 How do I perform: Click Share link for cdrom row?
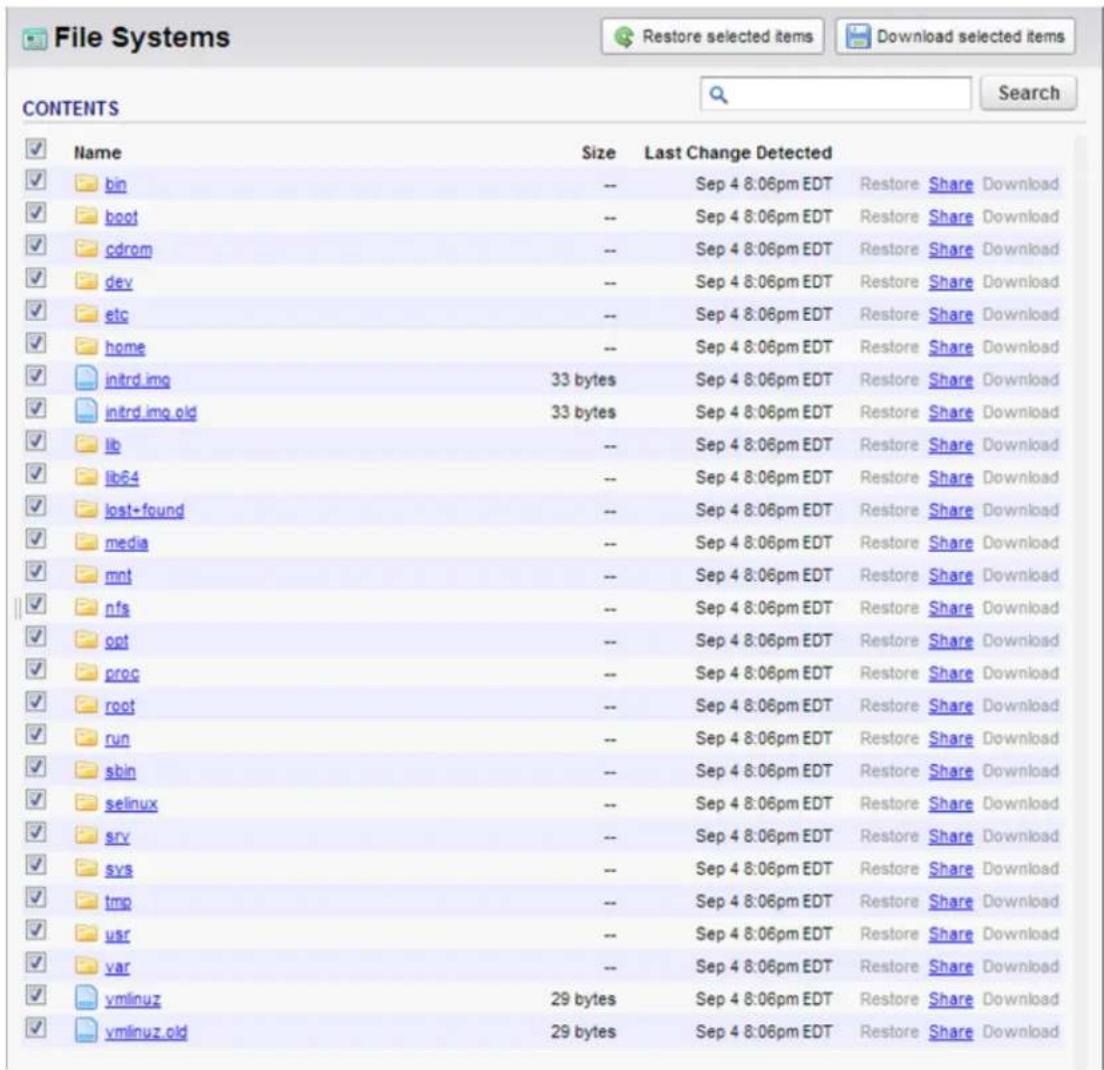click(x=951, y=249)
